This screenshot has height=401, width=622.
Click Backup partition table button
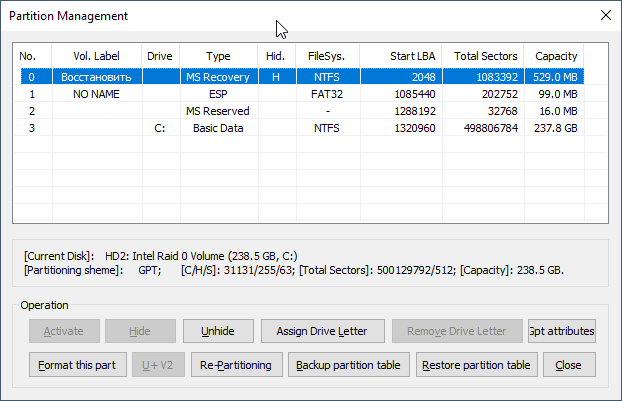349,365
